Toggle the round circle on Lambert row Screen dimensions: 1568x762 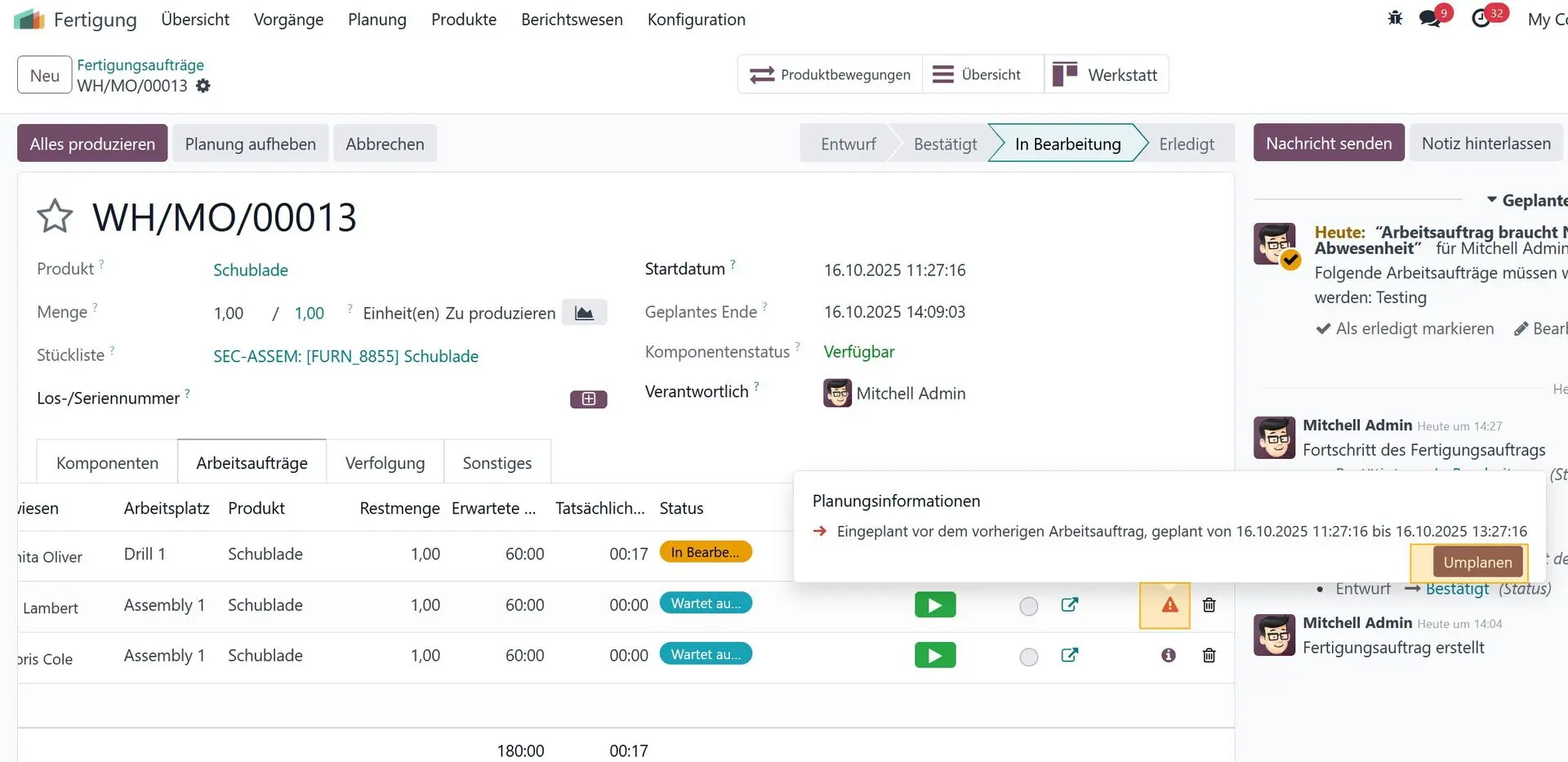coord(1029,606)
